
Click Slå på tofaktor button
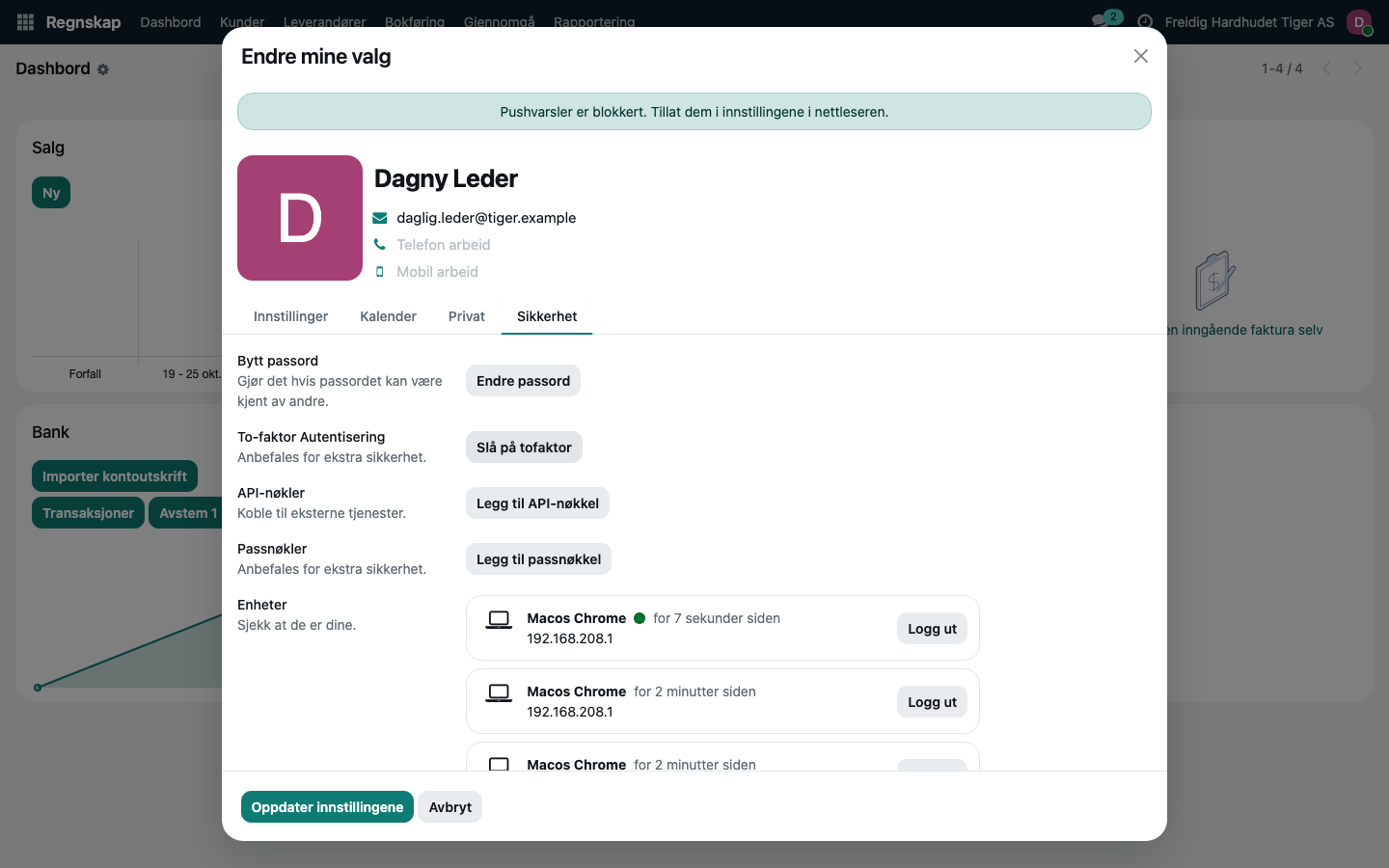(524, 448)
